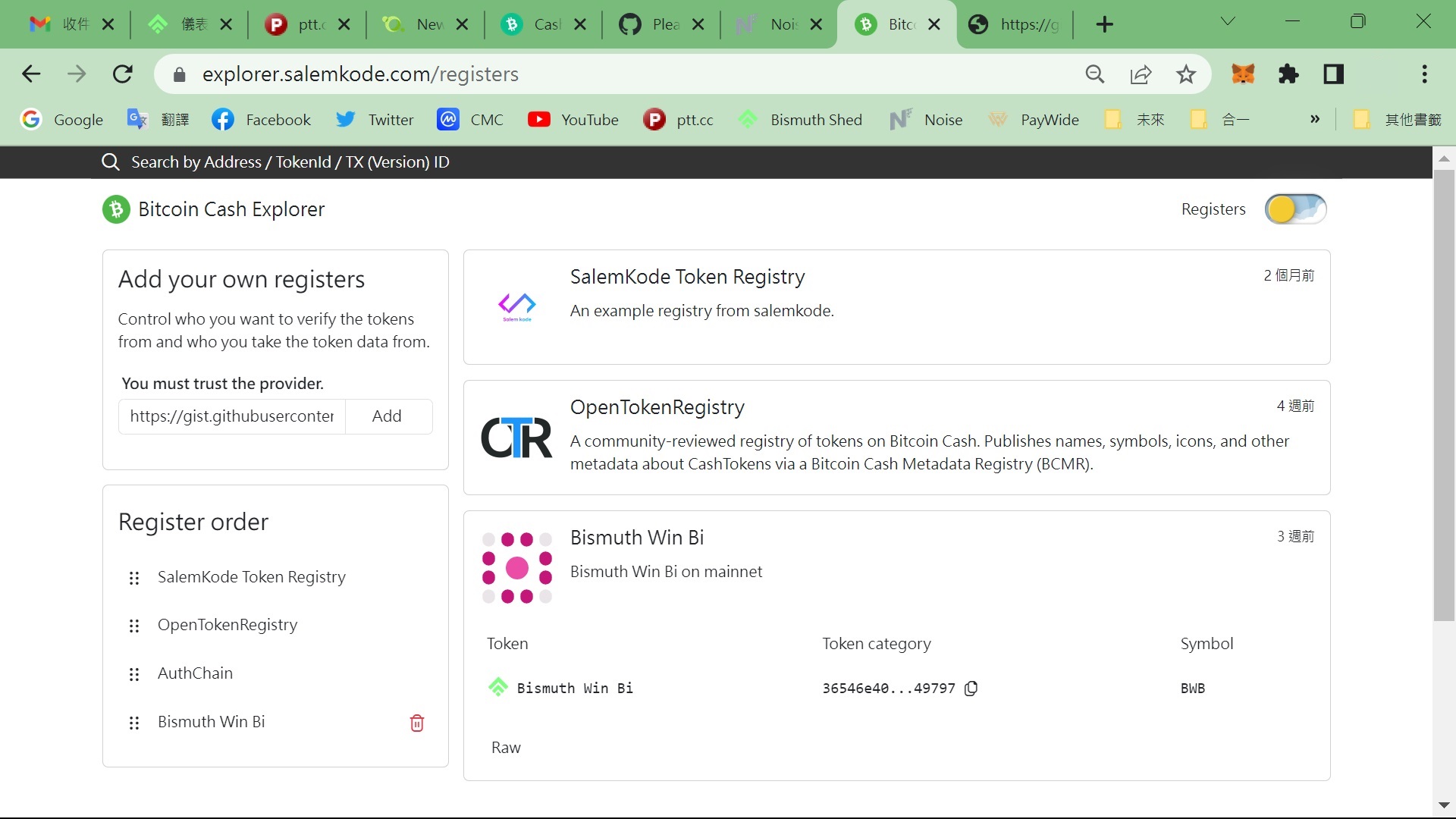Open the OpenTokenRegistry card title

tap(657, 407)
